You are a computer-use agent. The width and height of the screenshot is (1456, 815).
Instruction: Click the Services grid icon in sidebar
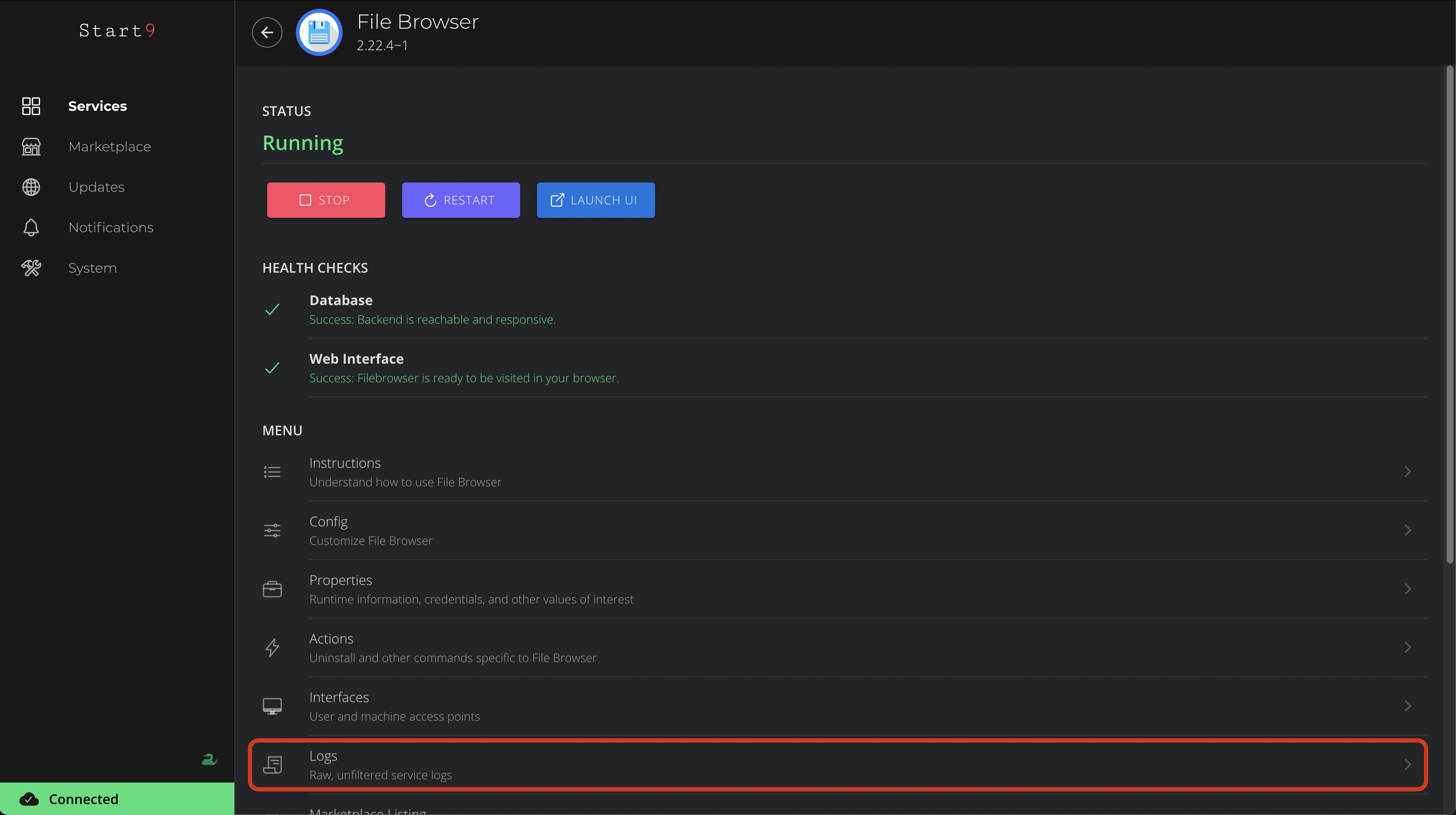pos(31,106)
